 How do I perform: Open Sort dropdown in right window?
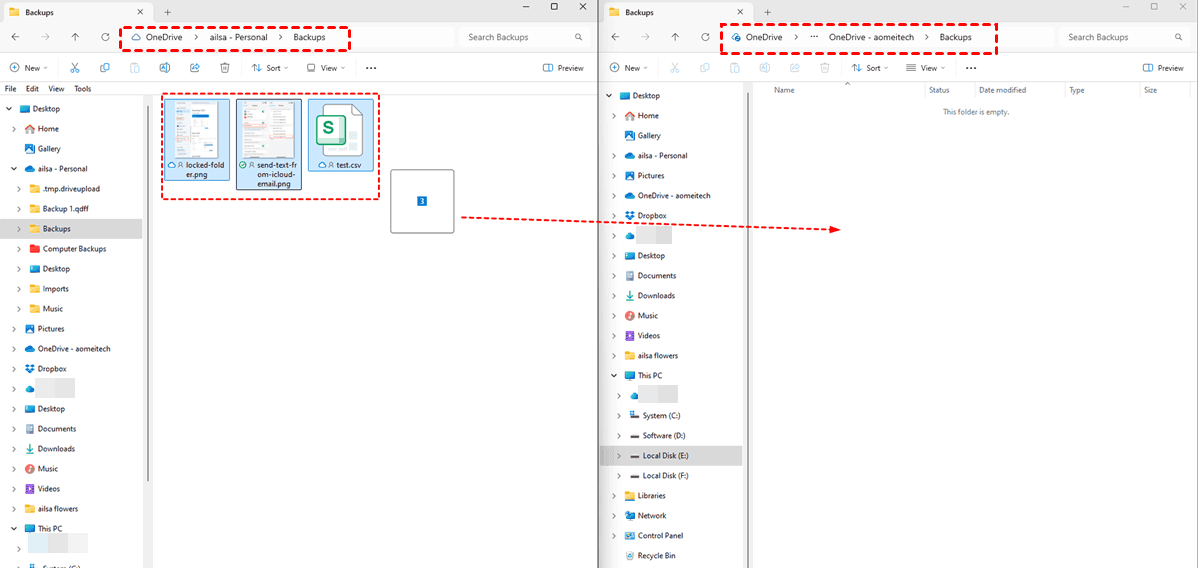pos(870,68)
